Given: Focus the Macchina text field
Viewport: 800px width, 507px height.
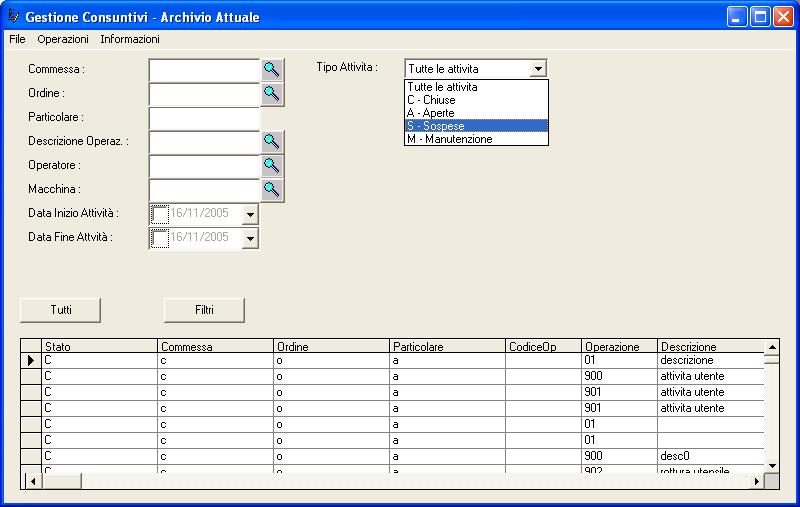Looking at the screenshot, I should tap(204, 190).
